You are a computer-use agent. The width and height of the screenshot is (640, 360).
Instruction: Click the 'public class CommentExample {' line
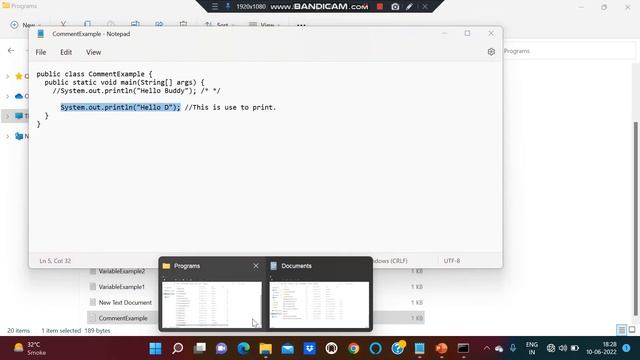point(94,74)
